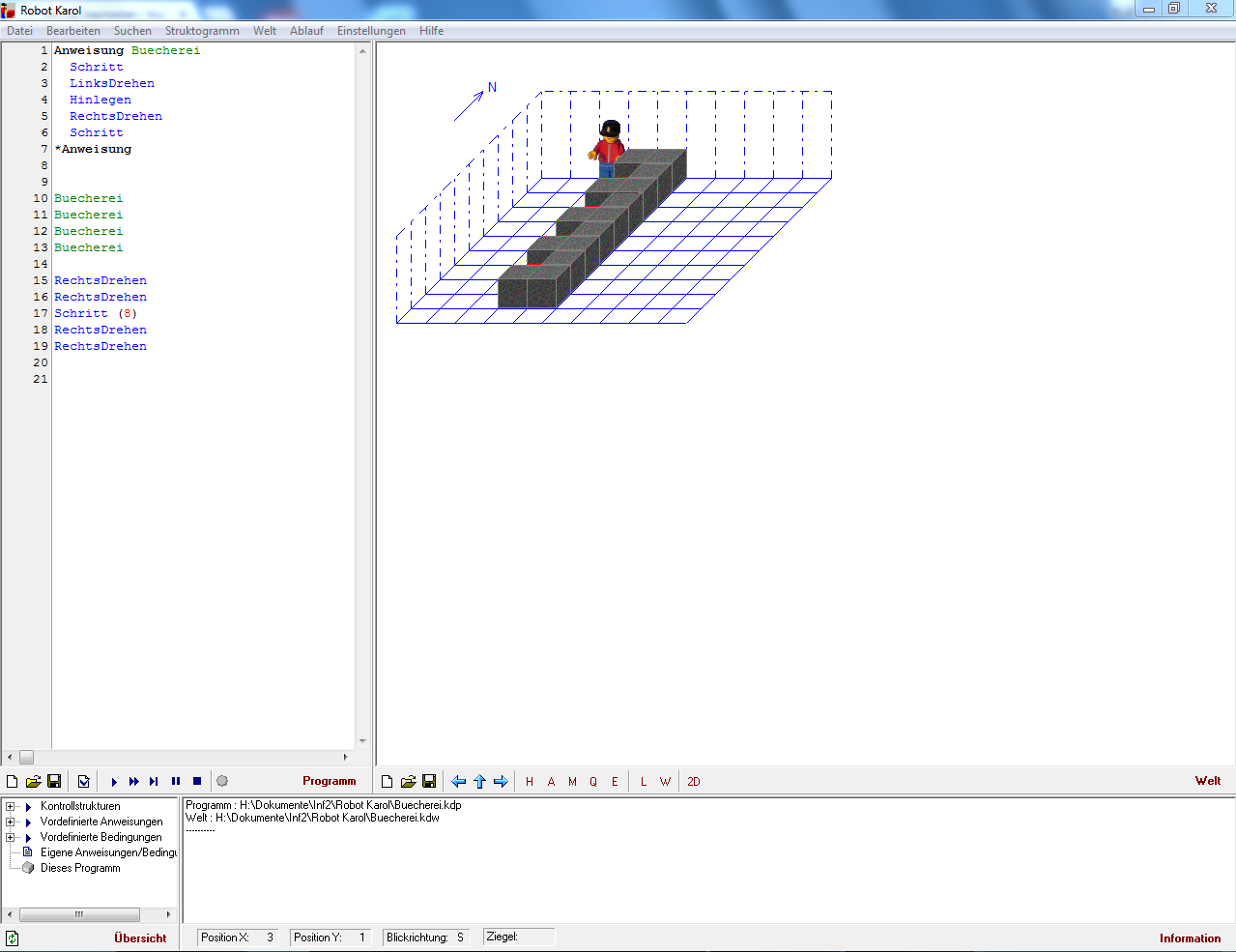Open the Ablauf menu
The width and height of the screenshot is (1236, 952).
point(306,31)
